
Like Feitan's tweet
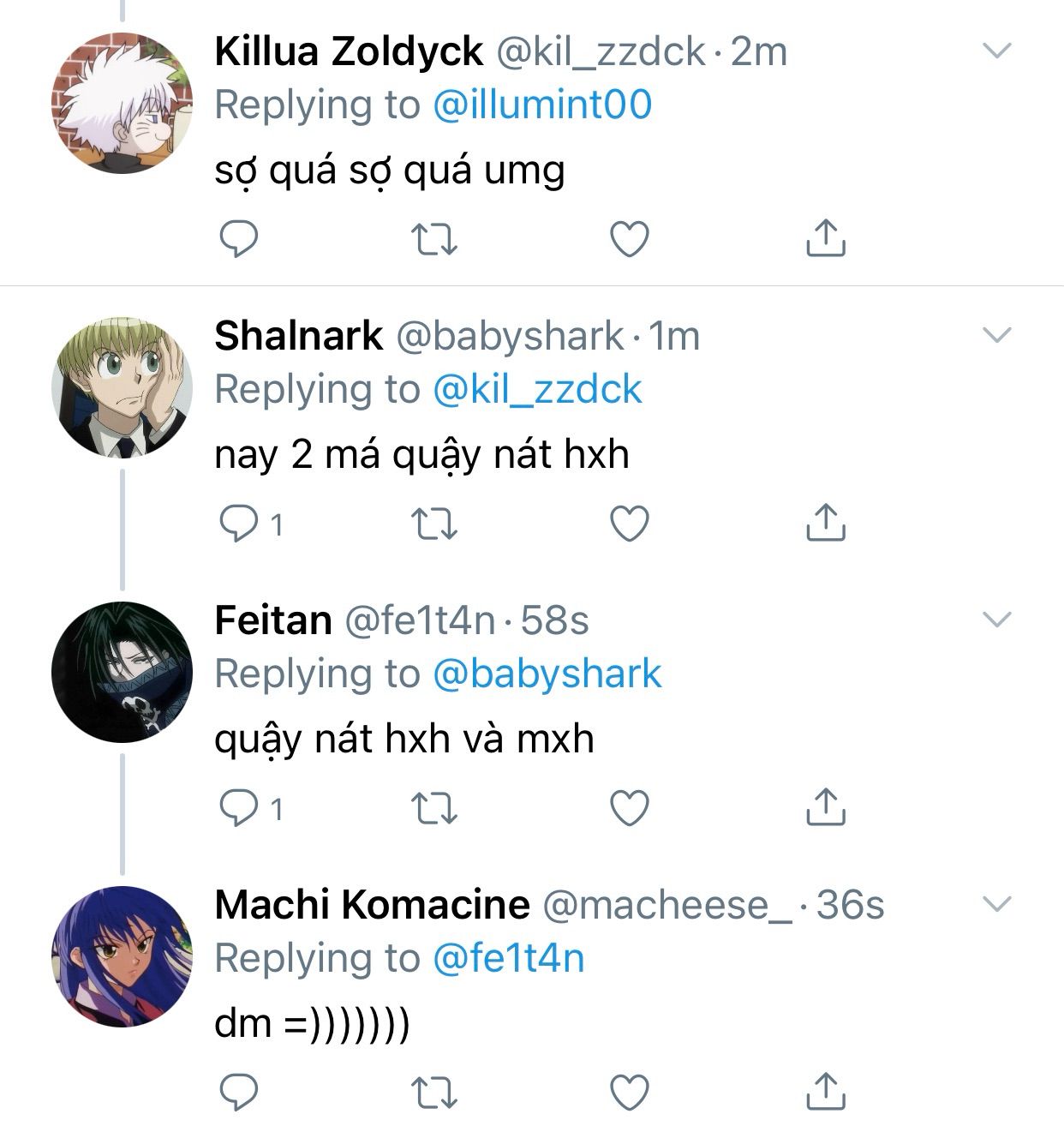(x=629, y=808)
